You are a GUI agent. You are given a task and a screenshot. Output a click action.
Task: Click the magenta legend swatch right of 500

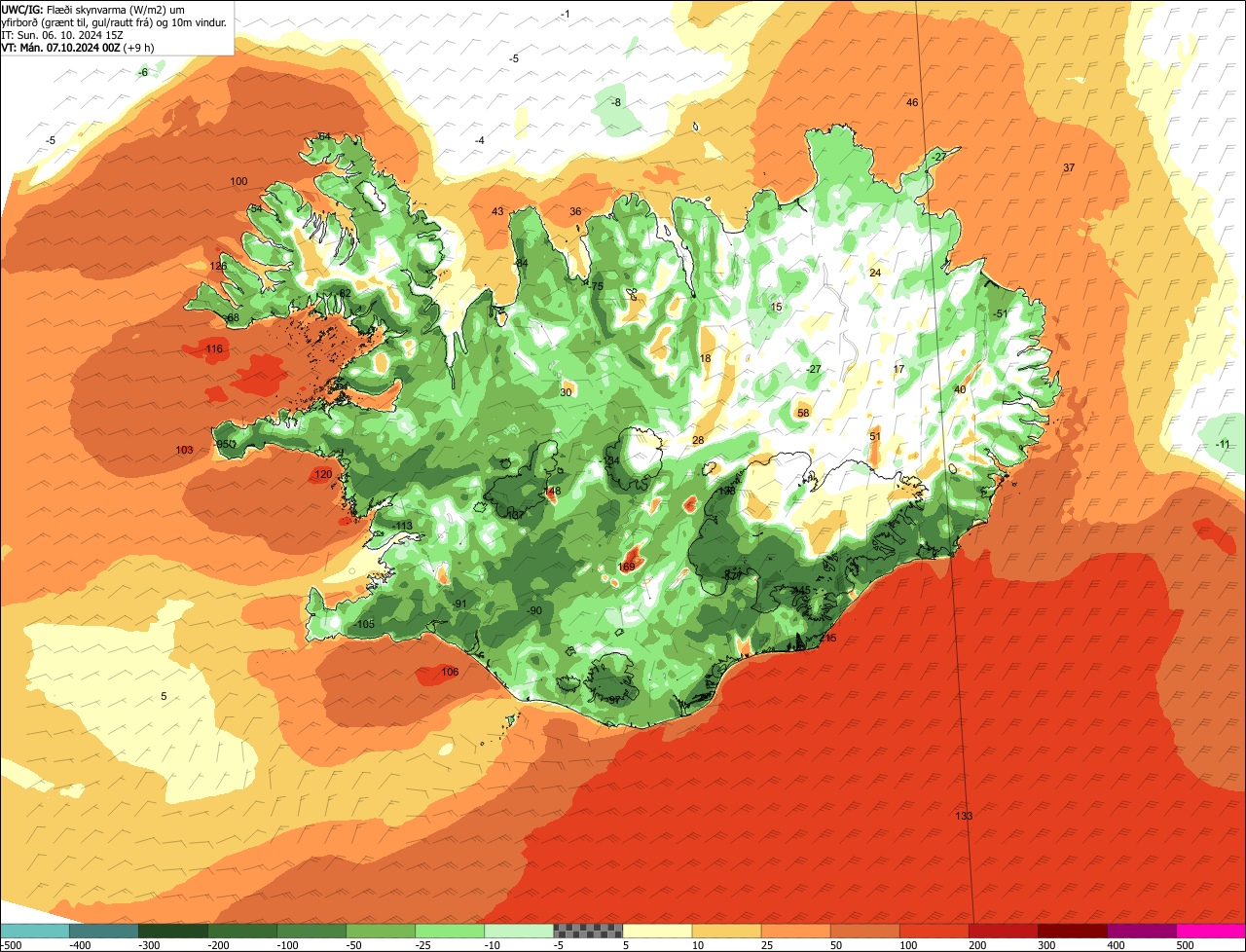click(x=1211, y=931)
